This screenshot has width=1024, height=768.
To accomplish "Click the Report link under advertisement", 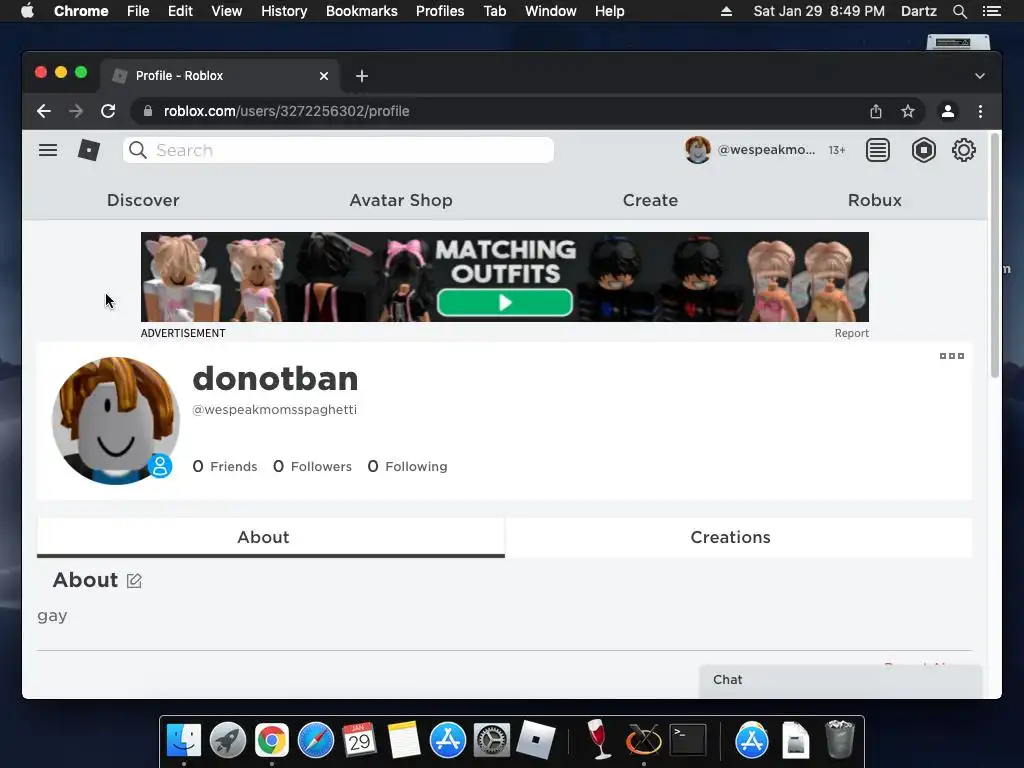I will click(x=852, y=333).
